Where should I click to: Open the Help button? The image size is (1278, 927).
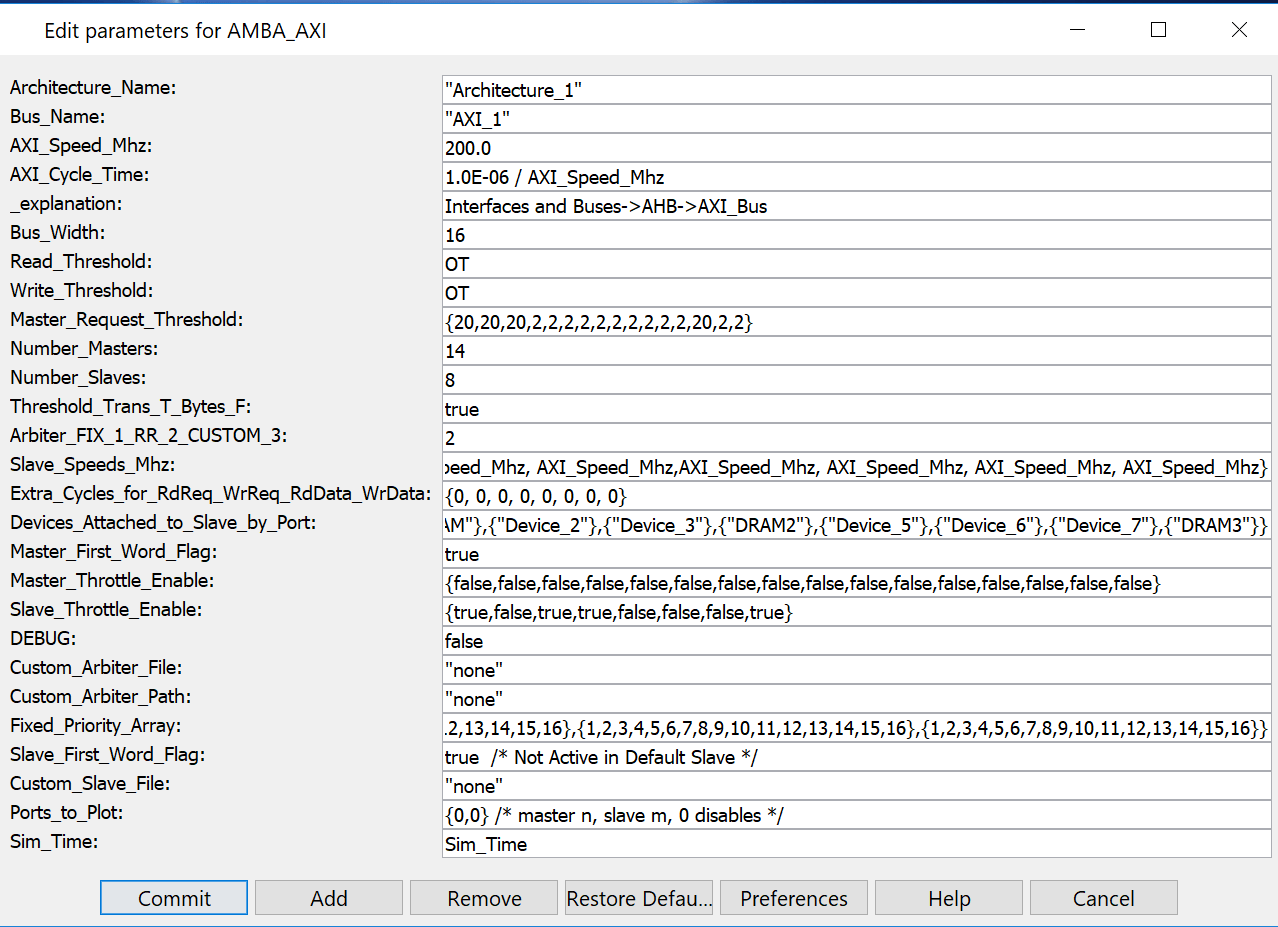(x=949, y=898)
